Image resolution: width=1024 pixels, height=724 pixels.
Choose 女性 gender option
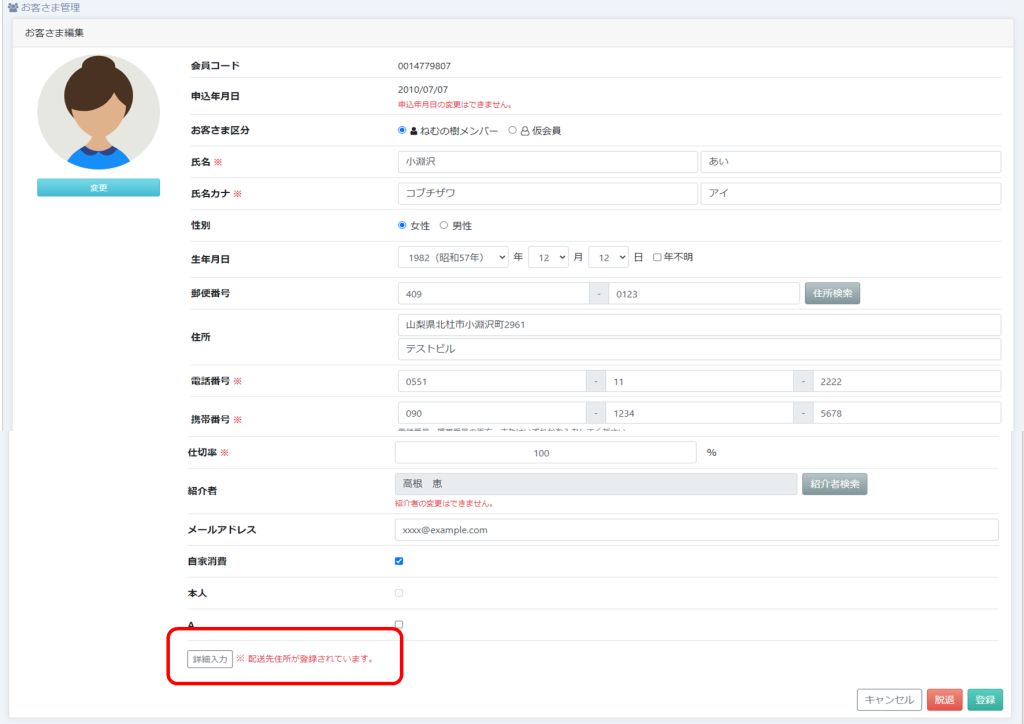402,226
